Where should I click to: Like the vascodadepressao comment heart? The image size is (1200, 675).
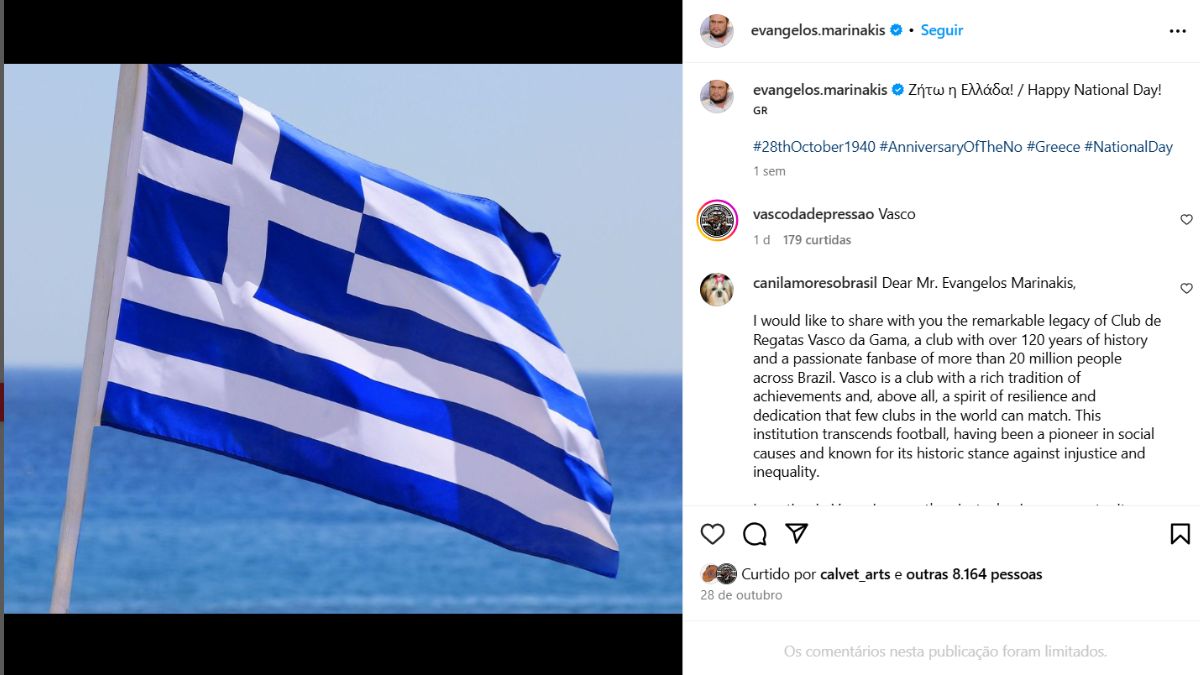1186,220
